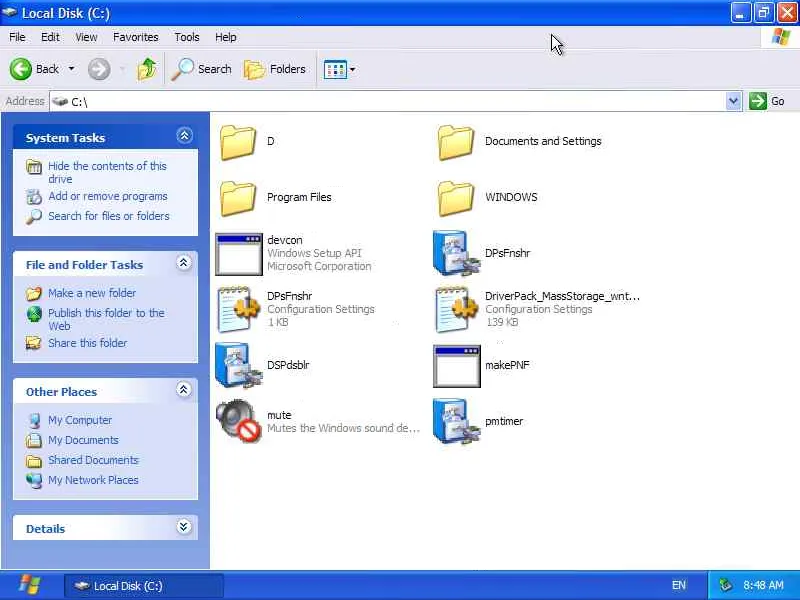Viewport: 800px width, 600px height.
Task: Click the Go button arrow
Action: coord(758,101)
